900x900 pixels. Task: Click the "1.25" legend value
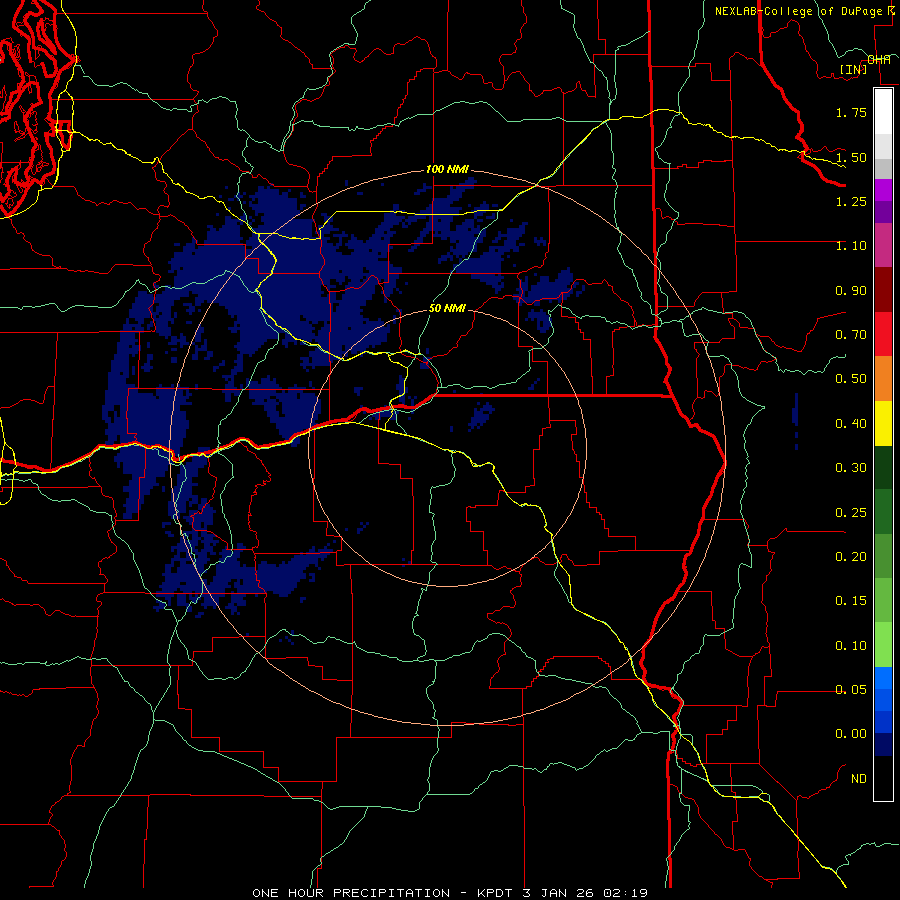point(851,201)
